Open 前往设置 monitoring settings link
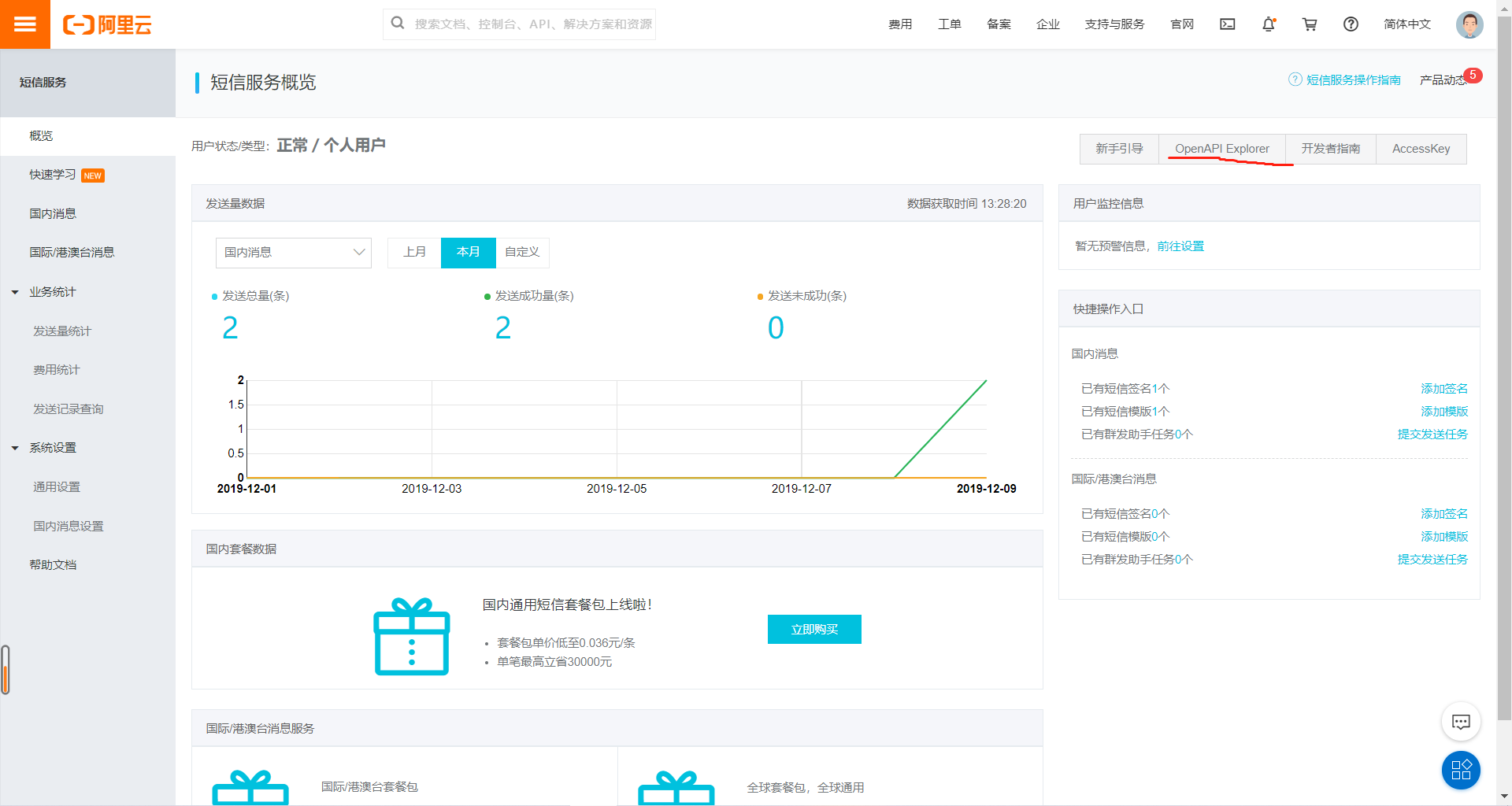 tap(1180, 246)
